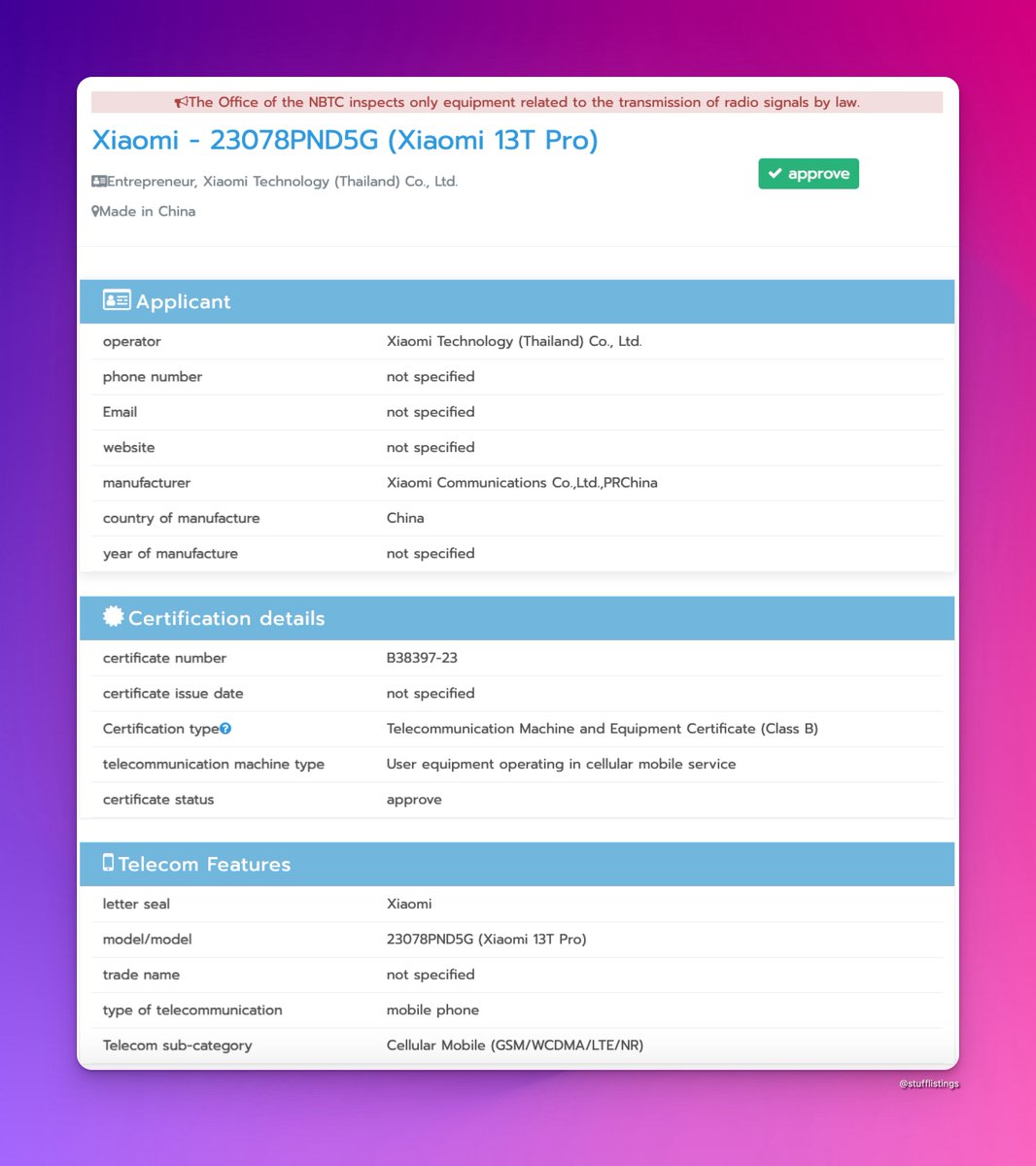
Task: Select the Telecom Features section header
Action: click(x=516, y=863)
